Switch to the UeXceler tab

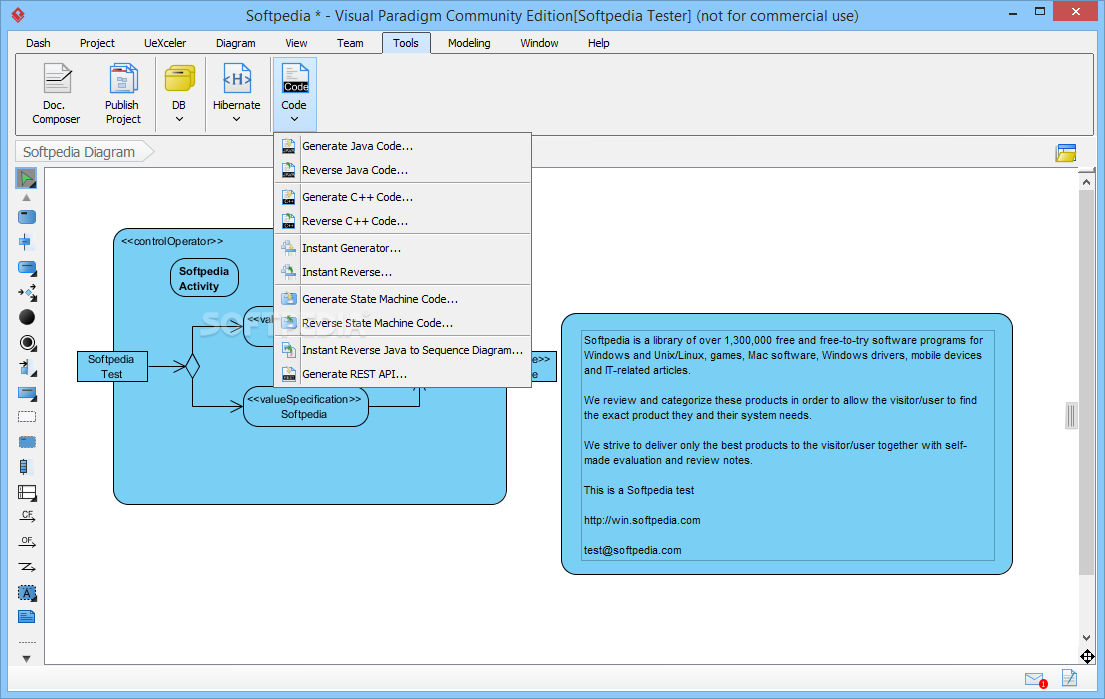click(x=165, y=43)
